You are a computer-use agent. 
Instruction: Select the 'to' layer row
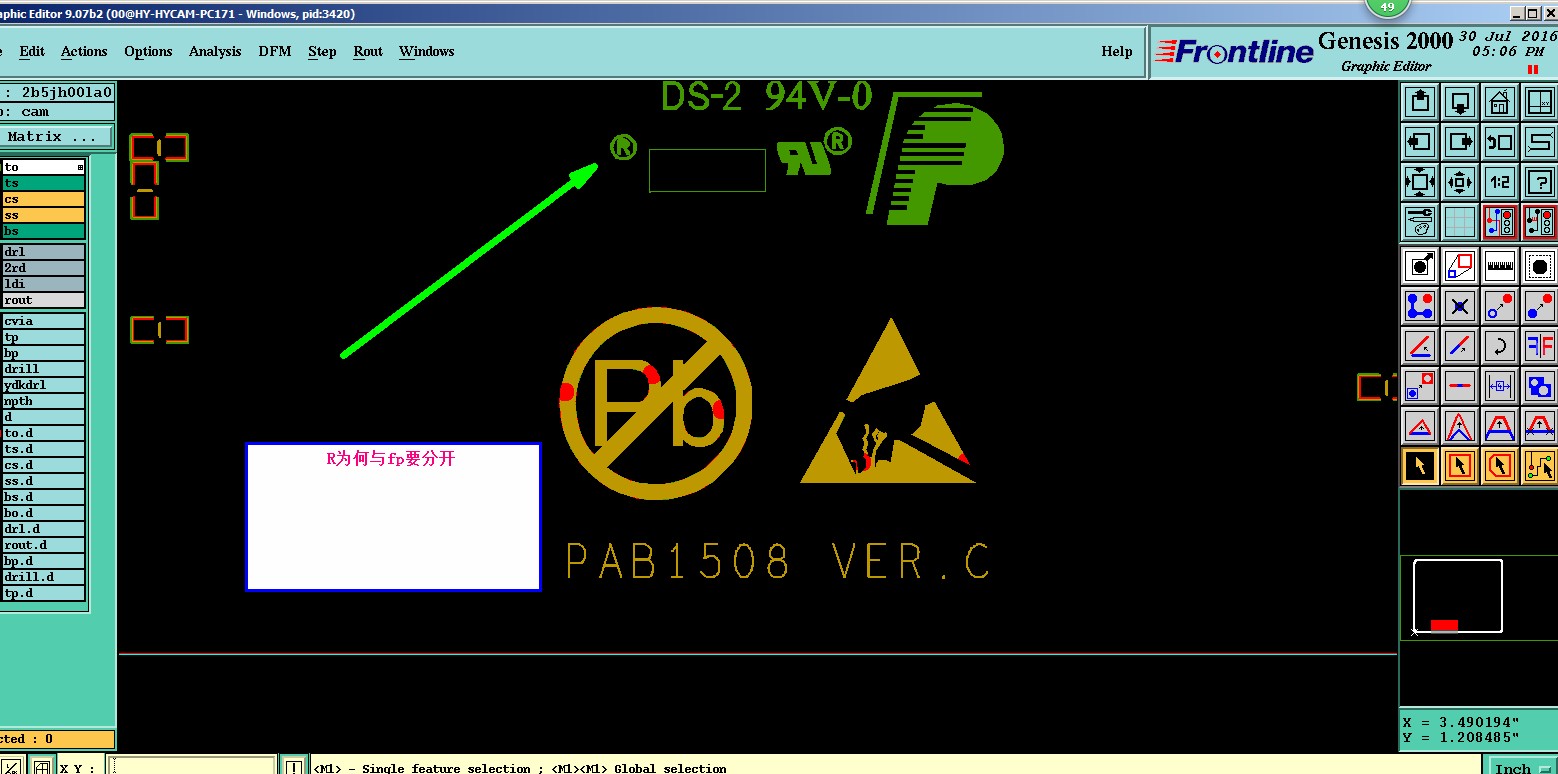coord(43,167)
